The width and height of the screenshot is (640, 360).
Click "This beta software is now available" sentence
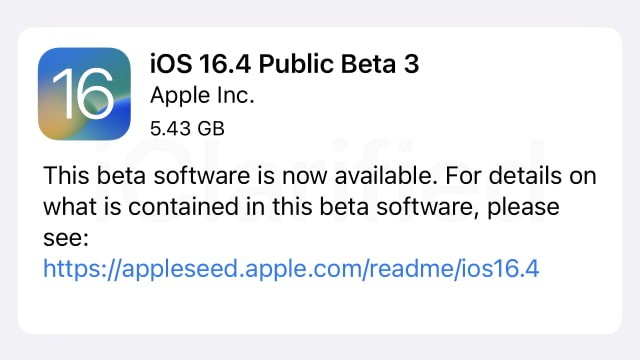click(238, 176)
